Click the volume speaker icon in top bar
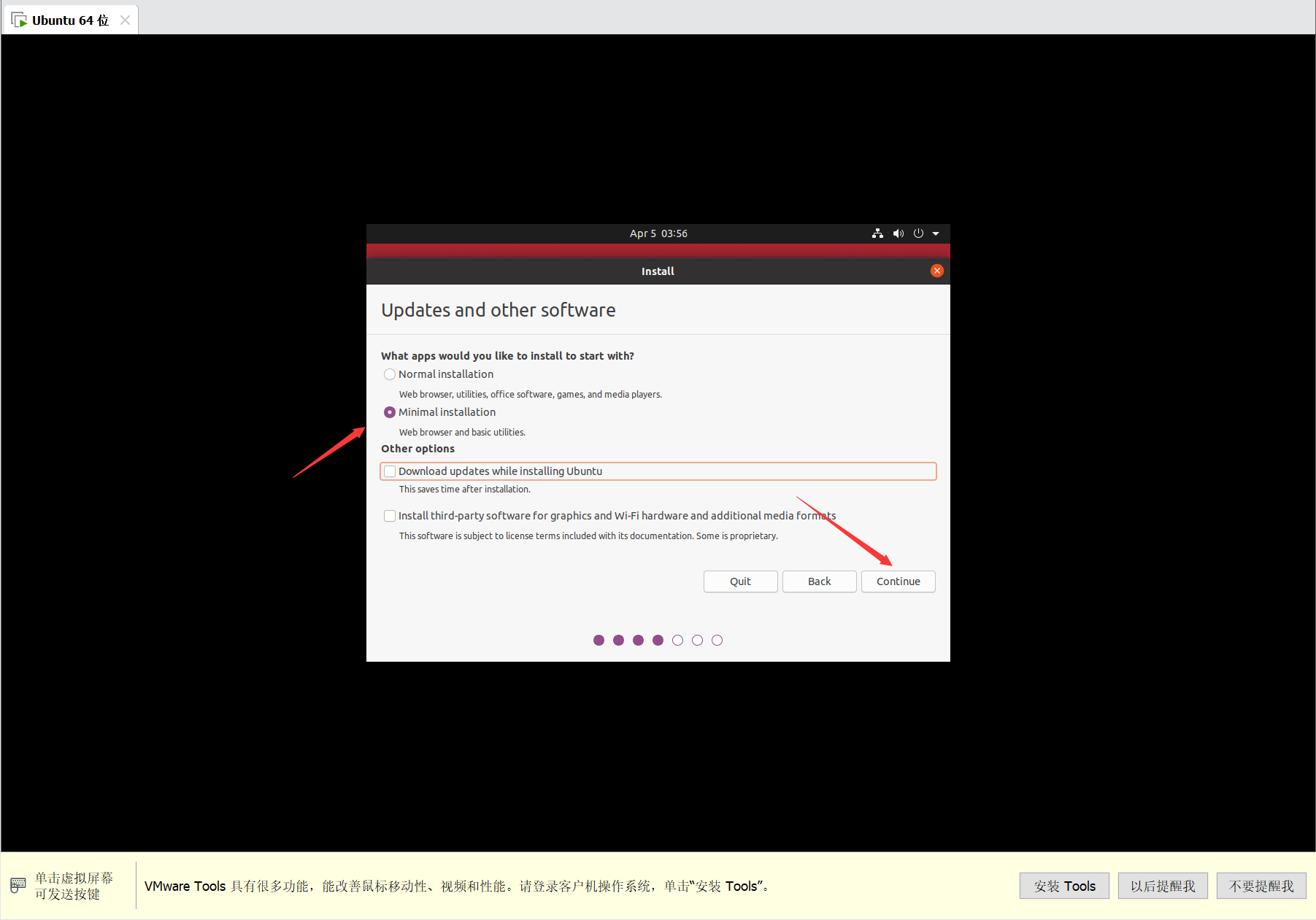 pyautogui.click(x=898, y=233)
